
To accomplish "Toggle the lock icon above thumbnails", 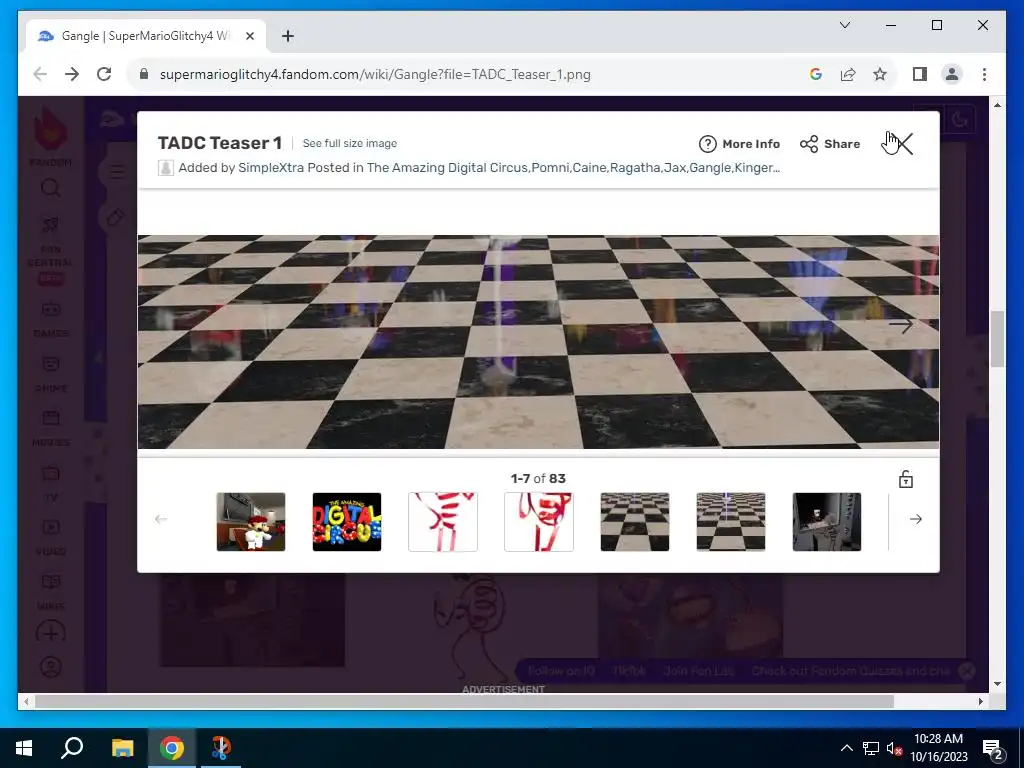I will pyautogui.click(x=905, y=479).
